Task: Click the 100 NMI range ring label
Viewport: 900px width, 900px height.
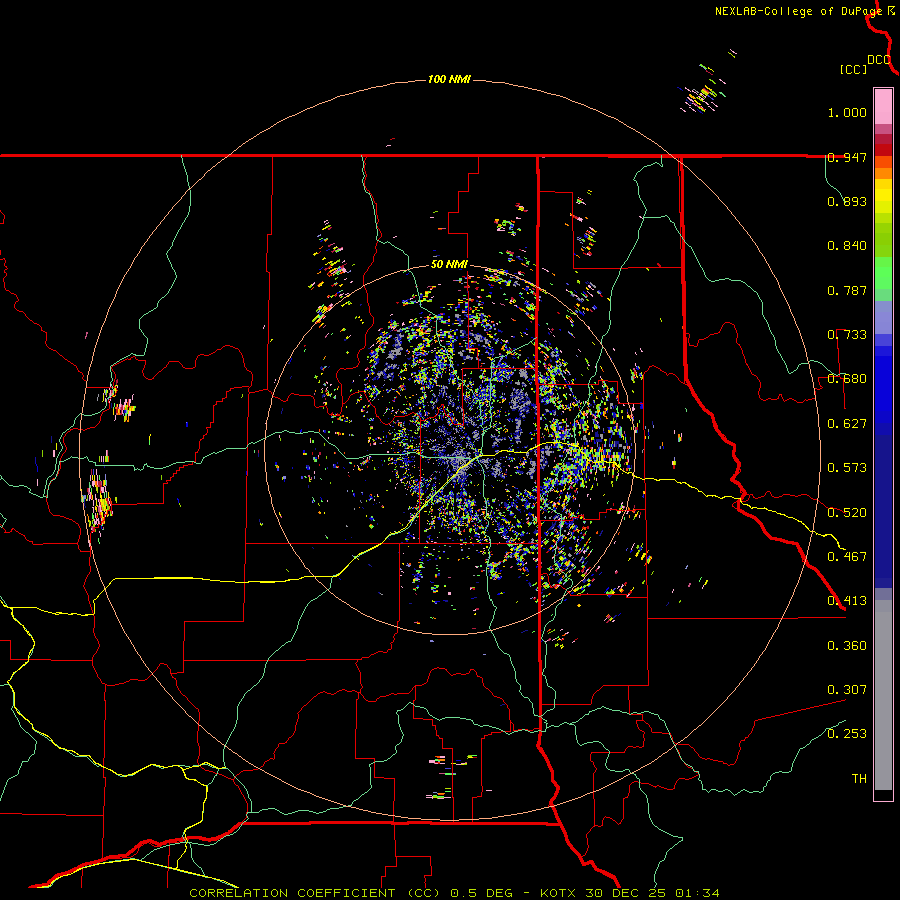Action: coord(449,79)
